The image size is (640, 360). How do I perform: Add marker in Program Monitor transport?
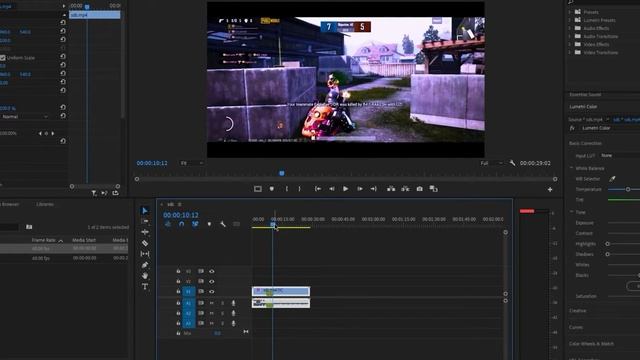coord(271,189)
